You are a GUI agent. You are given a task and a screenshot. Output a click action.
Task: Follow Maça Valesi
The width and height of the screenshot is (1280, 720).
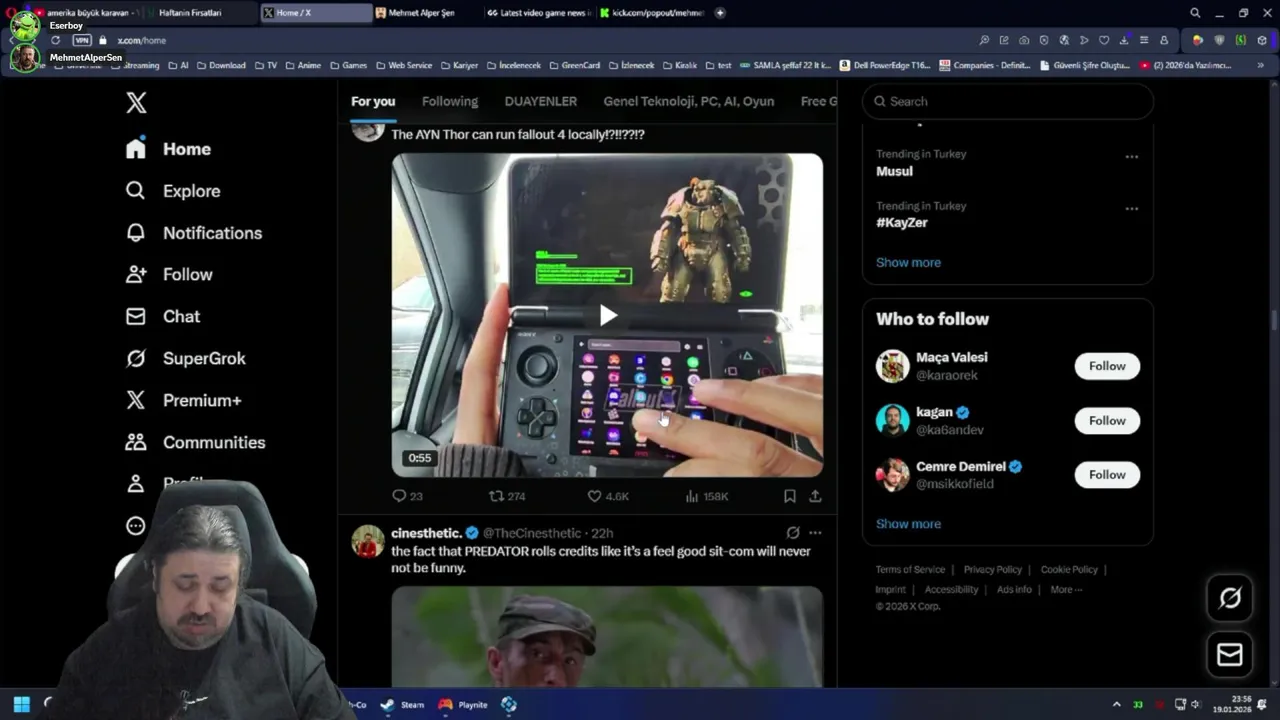(x=1107, y=366)
